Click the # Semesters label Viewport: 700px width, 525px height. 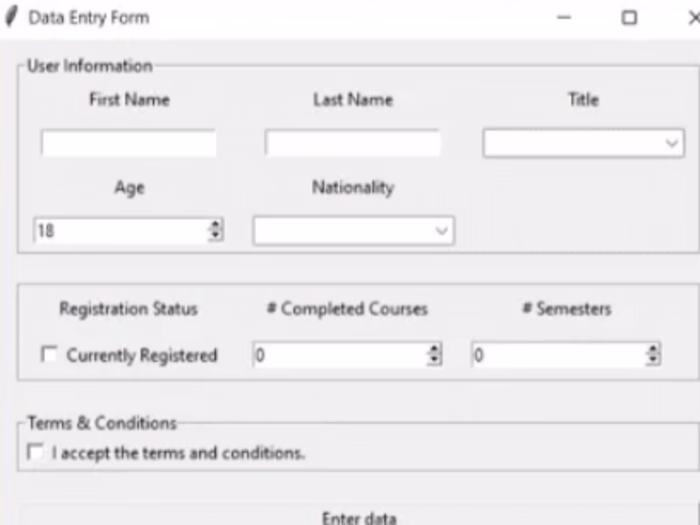567,309
